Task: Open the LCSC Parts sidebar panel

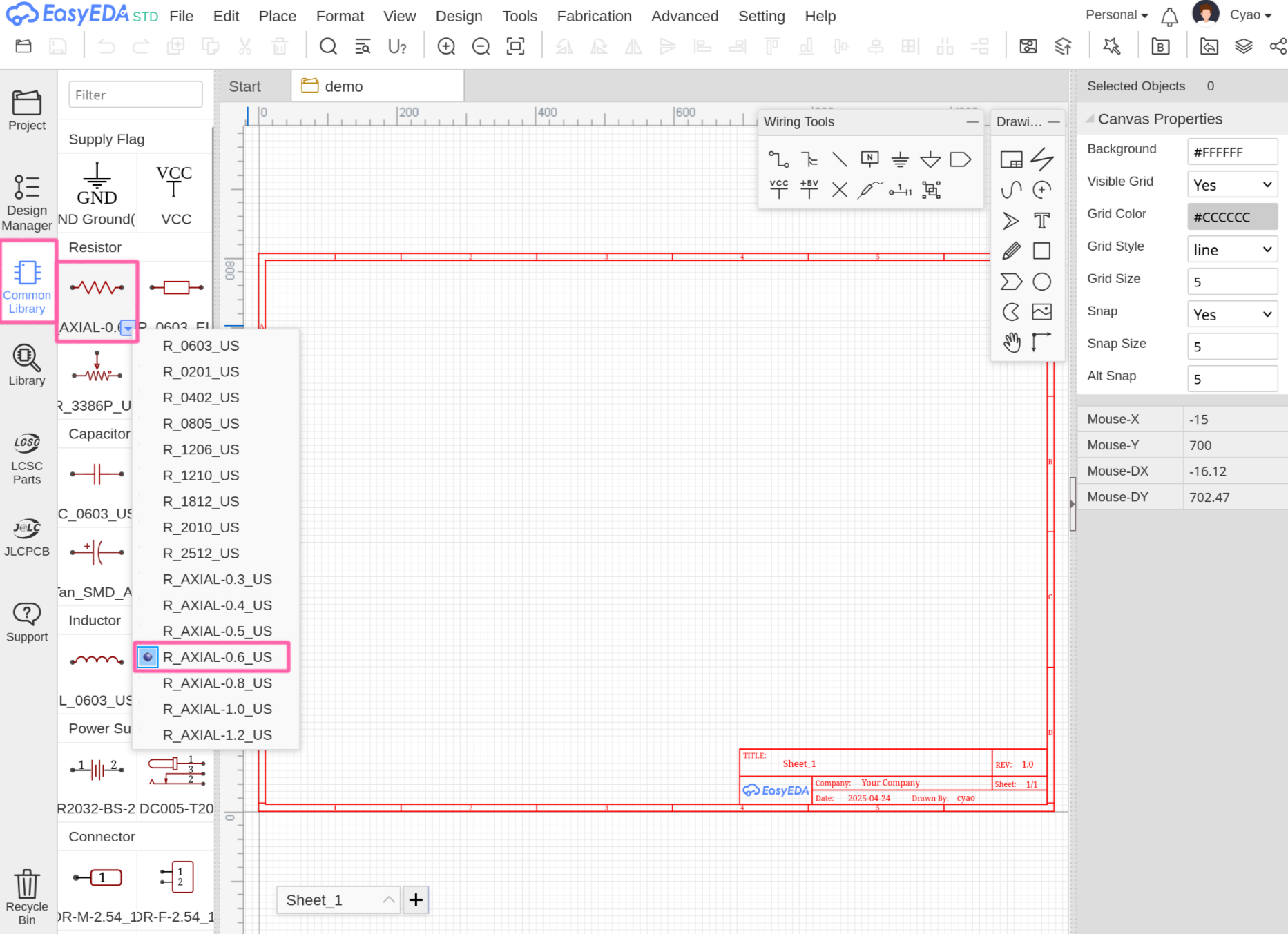Action: (x=27, y=458)
